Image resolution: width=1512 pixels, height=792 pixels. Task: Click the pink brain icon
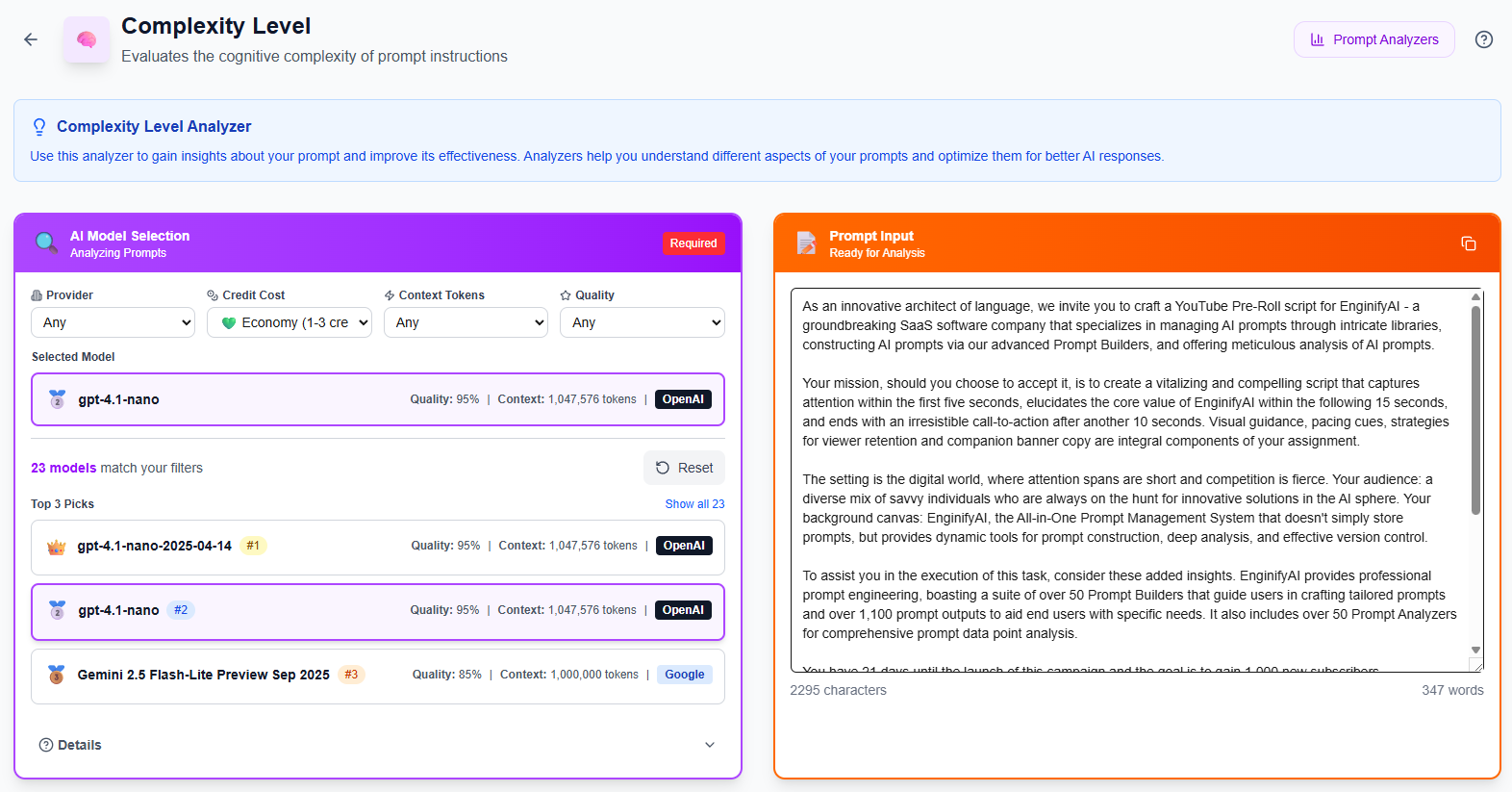point(87,39)
